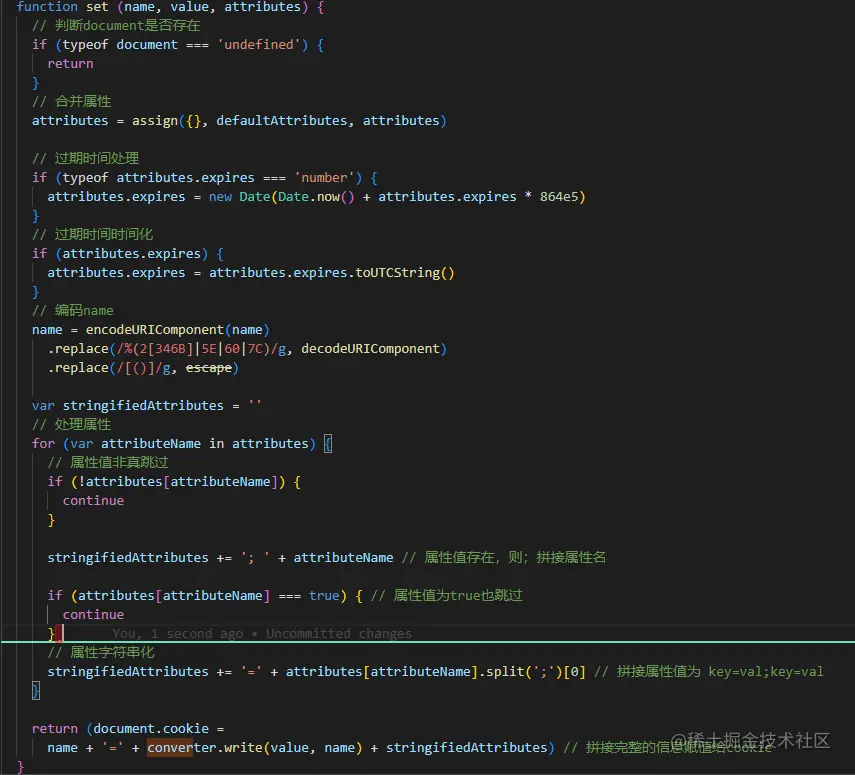Click the comment '// 属性字符串化'
Viewport: 855px width, 775px height.
[x=101, y=652]
